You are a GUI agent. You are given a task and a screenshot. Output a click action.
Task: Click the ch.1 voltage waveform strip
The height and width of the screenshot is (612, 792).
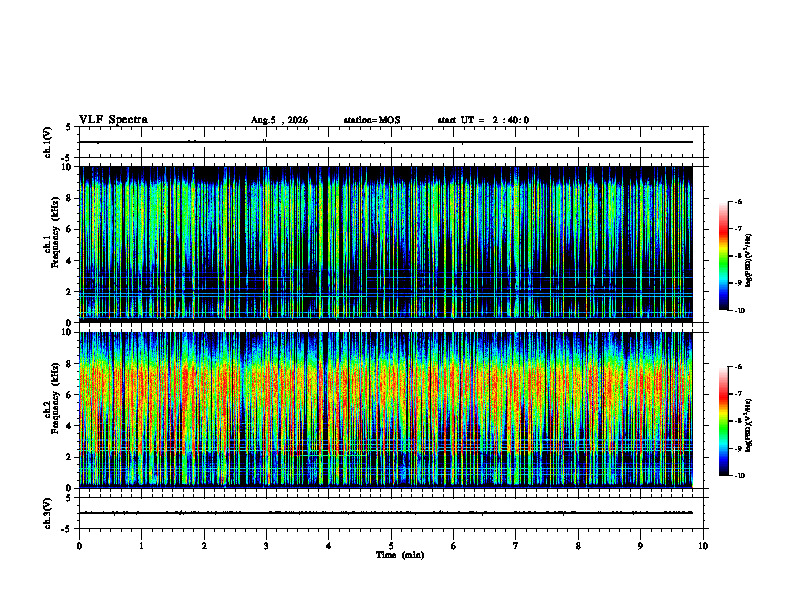(x=385, y=142)
